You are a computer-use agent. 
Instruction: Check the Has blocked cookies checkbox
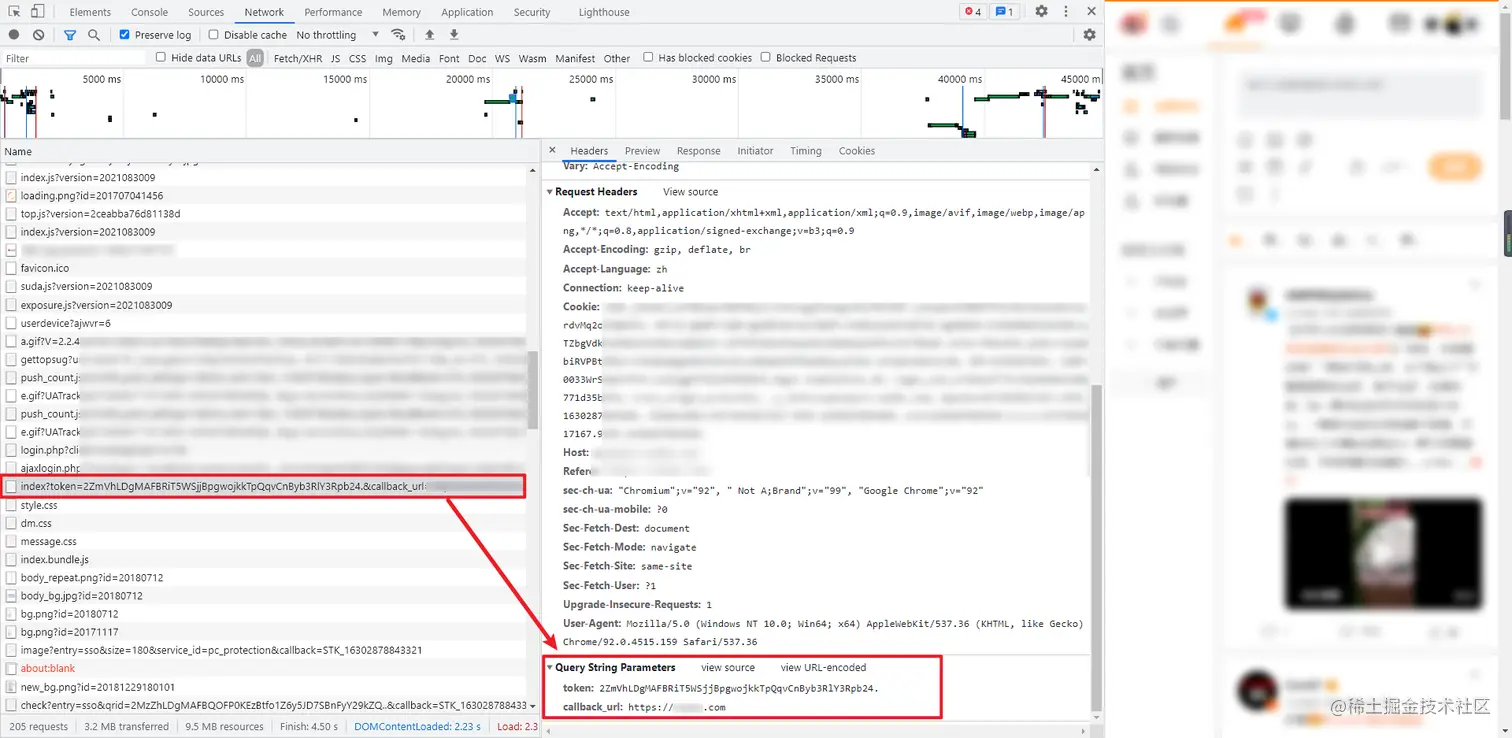[648, 58]
